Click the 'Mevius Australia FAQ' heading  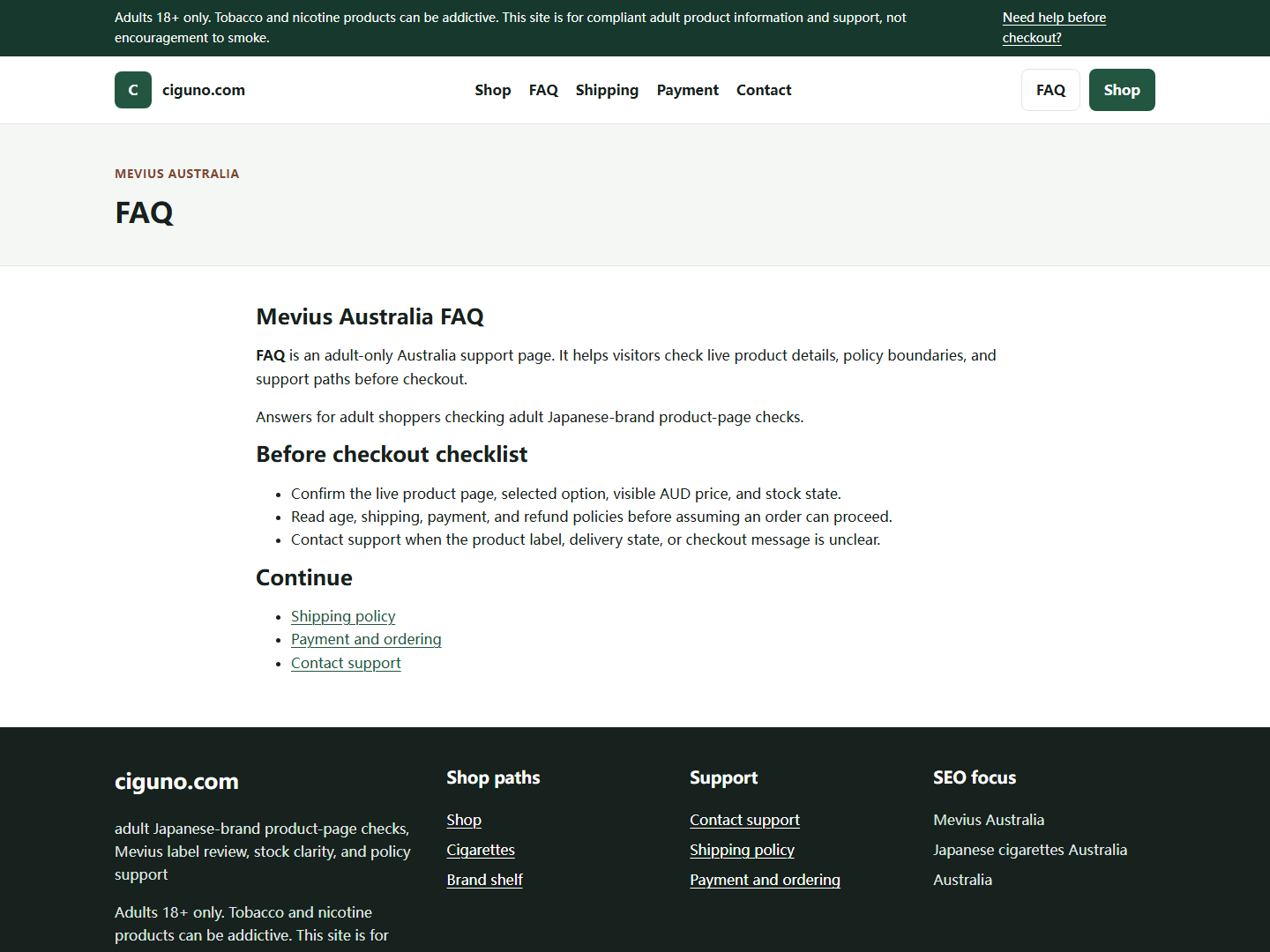[370, 316]
